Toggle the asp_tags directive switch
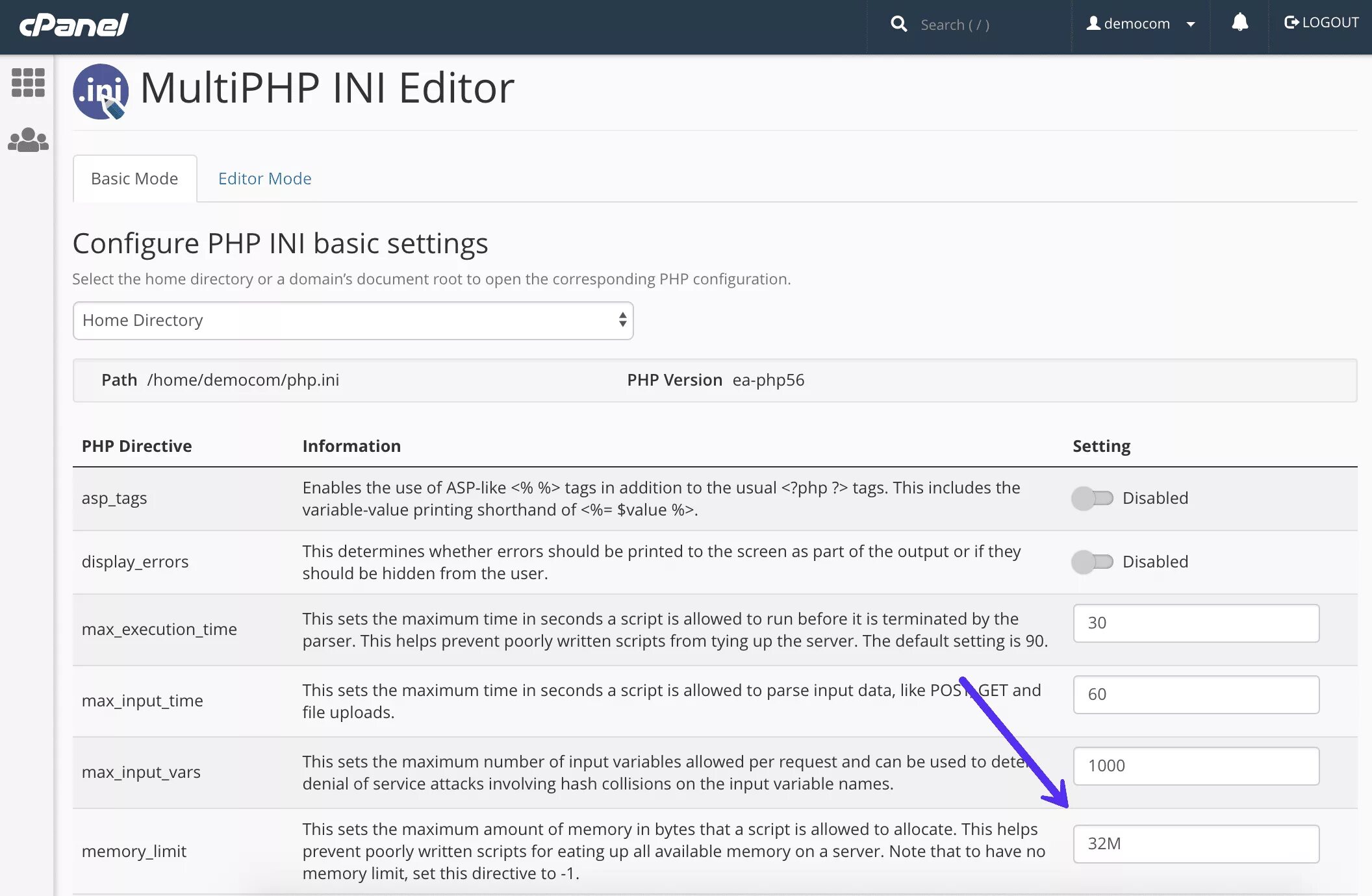1372x896 pixels. (x=1092, y=497)
